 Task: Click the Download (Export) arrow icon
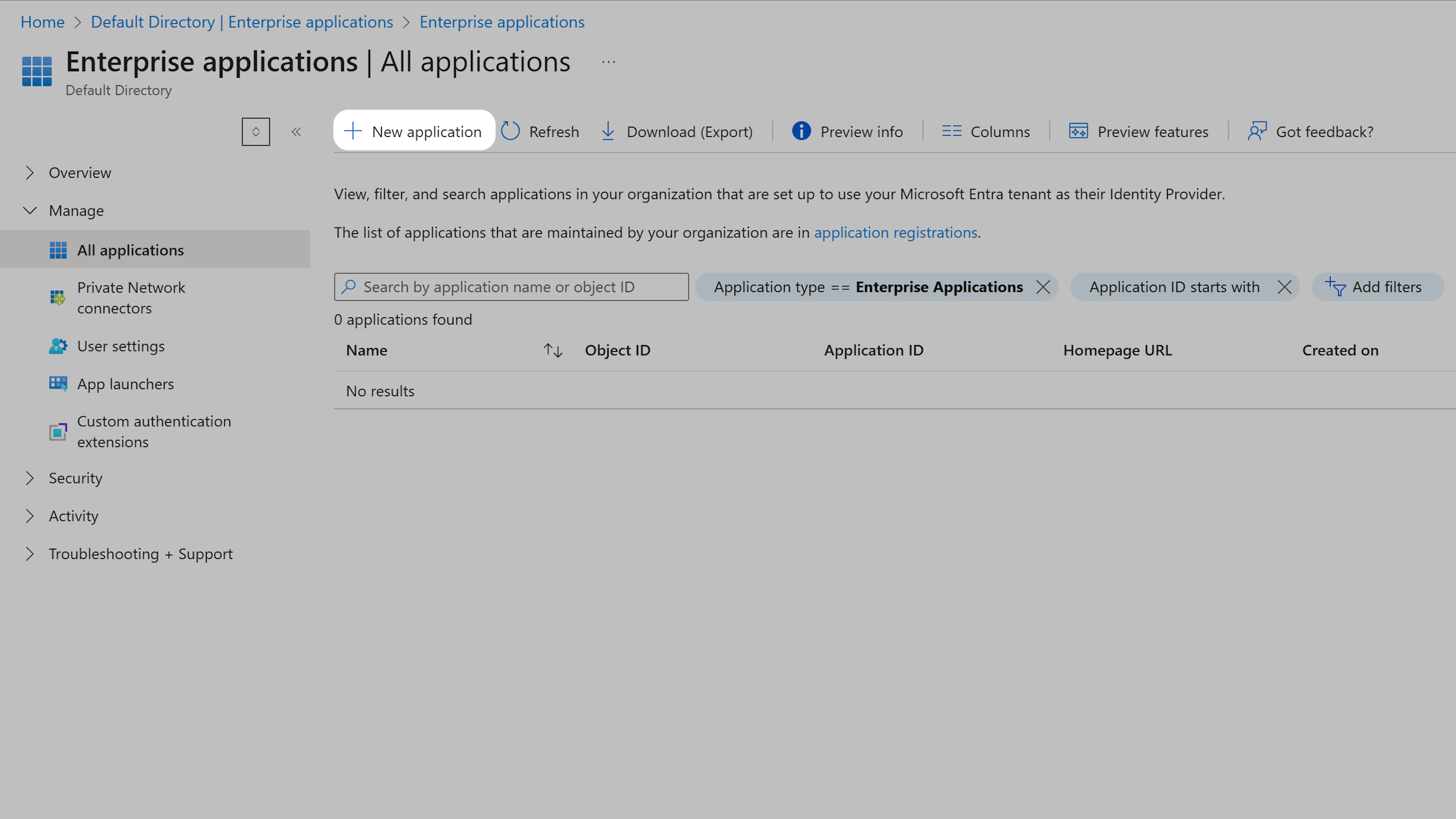[x=608, y=131]
